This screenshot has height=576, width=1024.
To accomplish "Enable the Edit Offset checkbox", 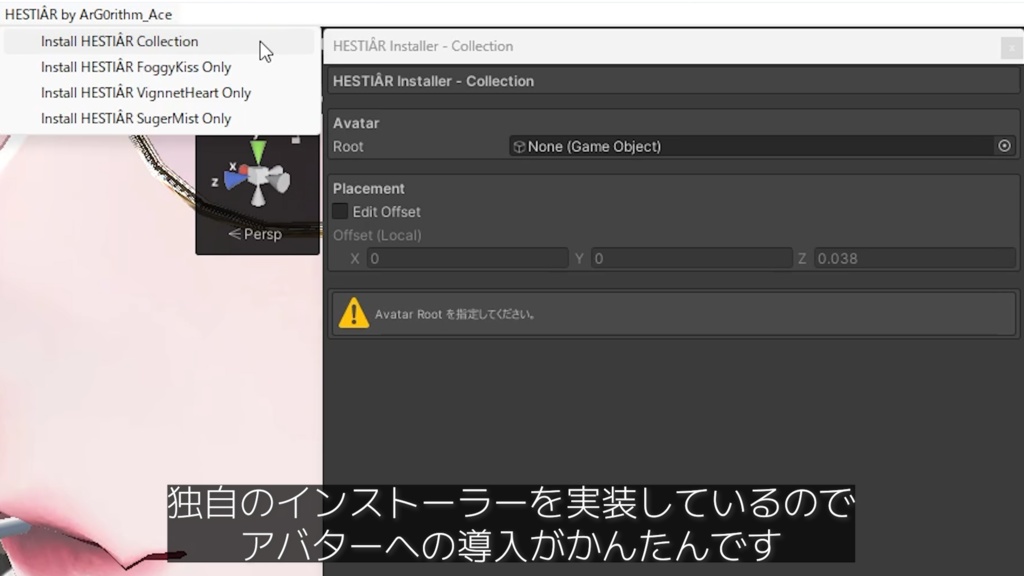I will click(x=341, y=211).
